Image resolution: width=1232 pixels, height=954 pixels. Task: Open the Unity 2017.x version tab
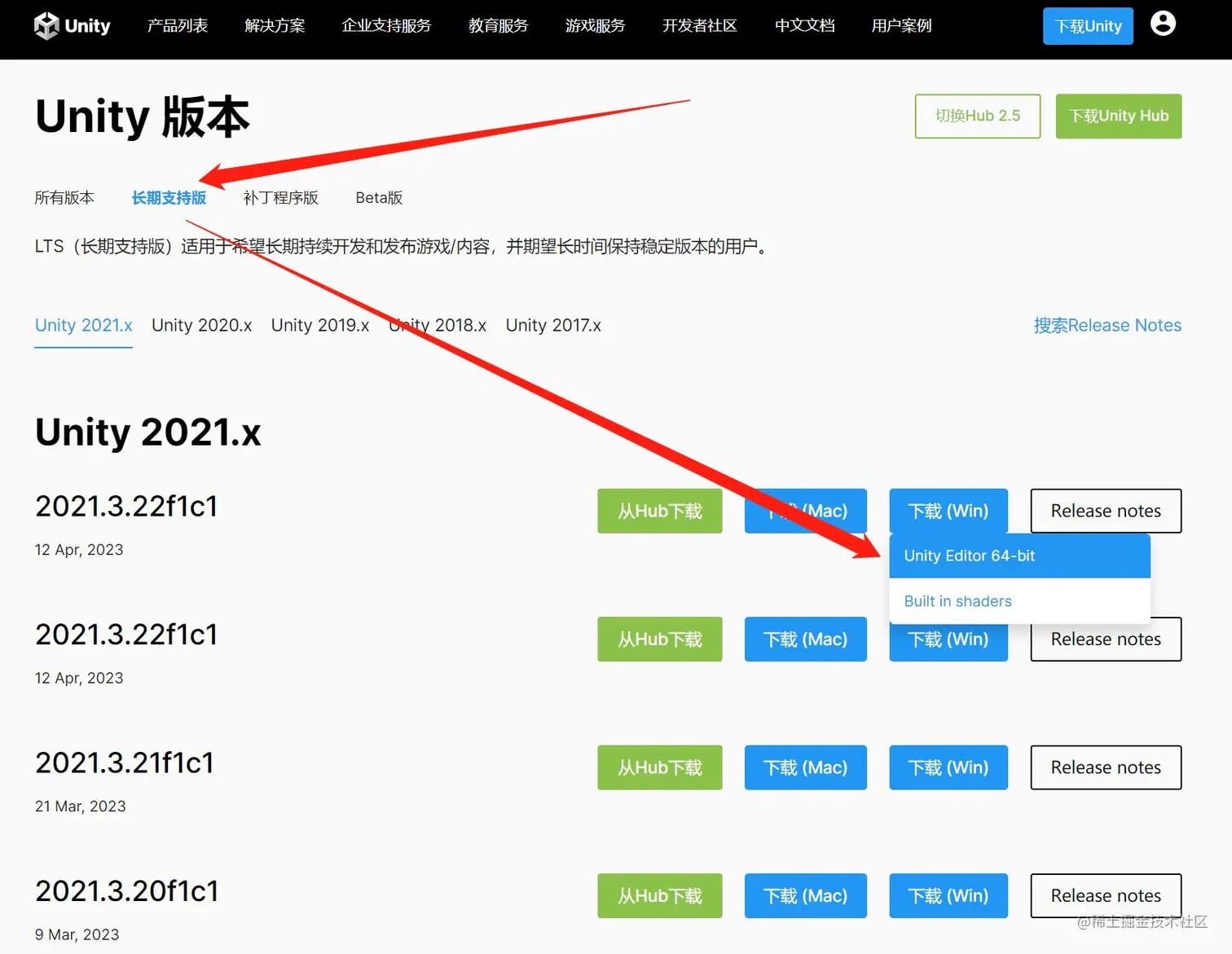[x=553, y=326]
